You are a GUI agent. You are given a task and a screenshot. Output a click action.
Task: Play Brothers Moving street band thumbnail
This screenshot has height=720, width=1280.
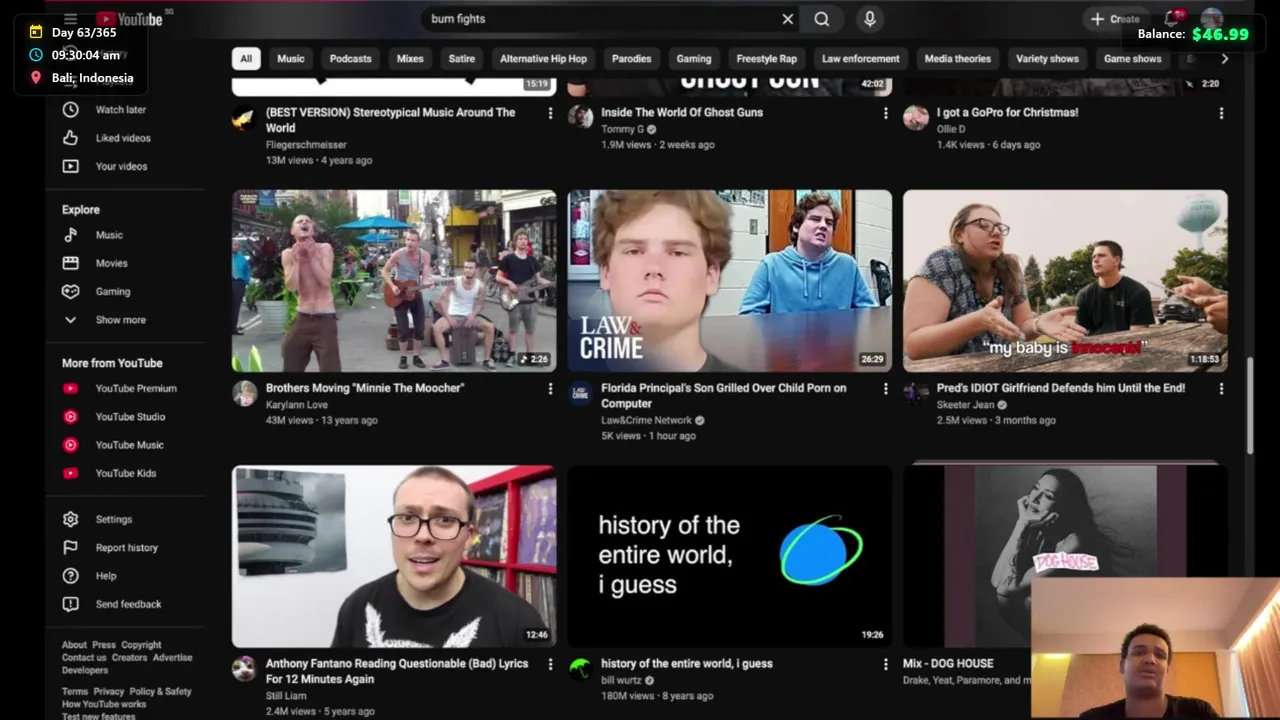tap(394, 281)
